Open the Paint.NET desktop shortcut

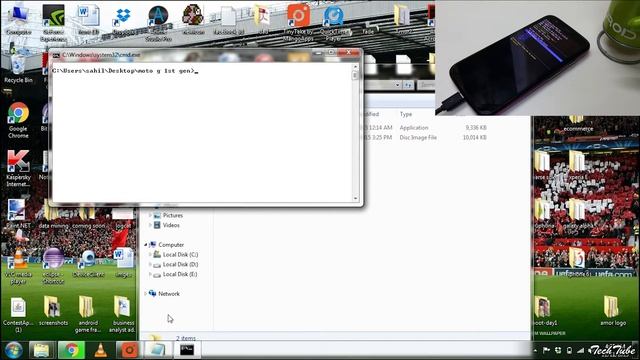point(18,214)
